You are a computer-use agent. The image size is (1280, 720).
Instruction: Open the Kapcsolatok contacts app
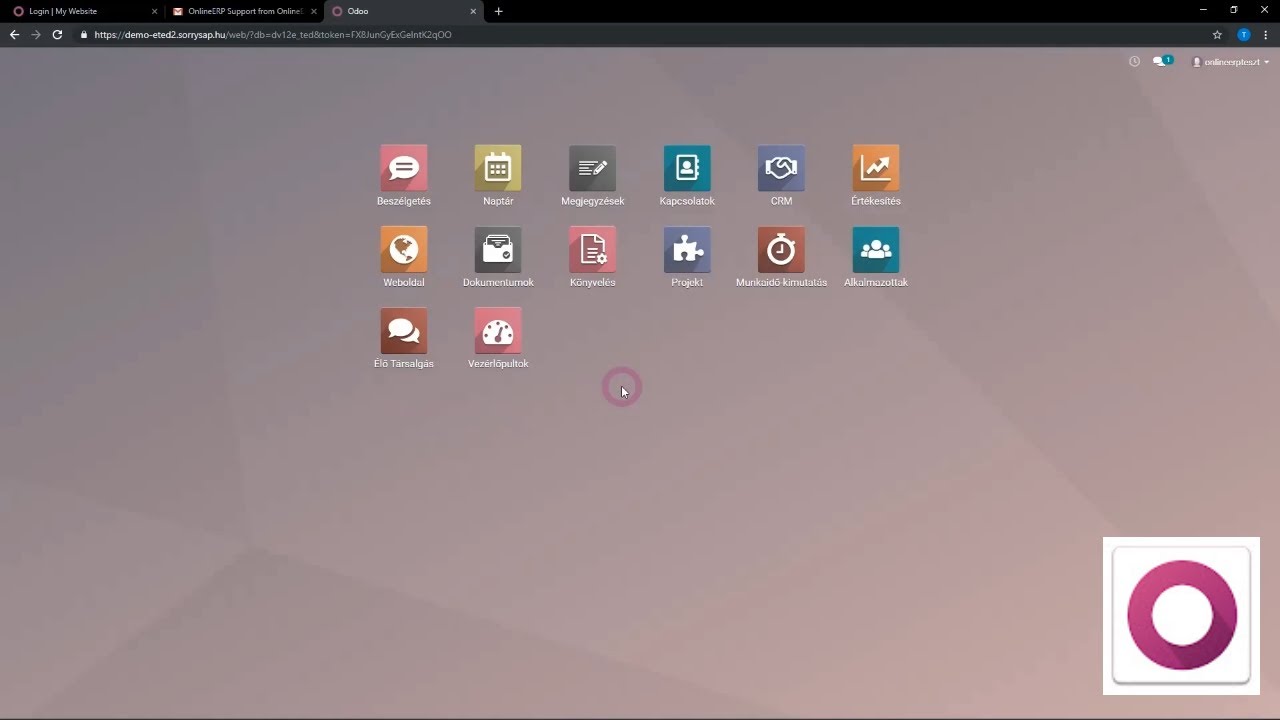point(687,168)
